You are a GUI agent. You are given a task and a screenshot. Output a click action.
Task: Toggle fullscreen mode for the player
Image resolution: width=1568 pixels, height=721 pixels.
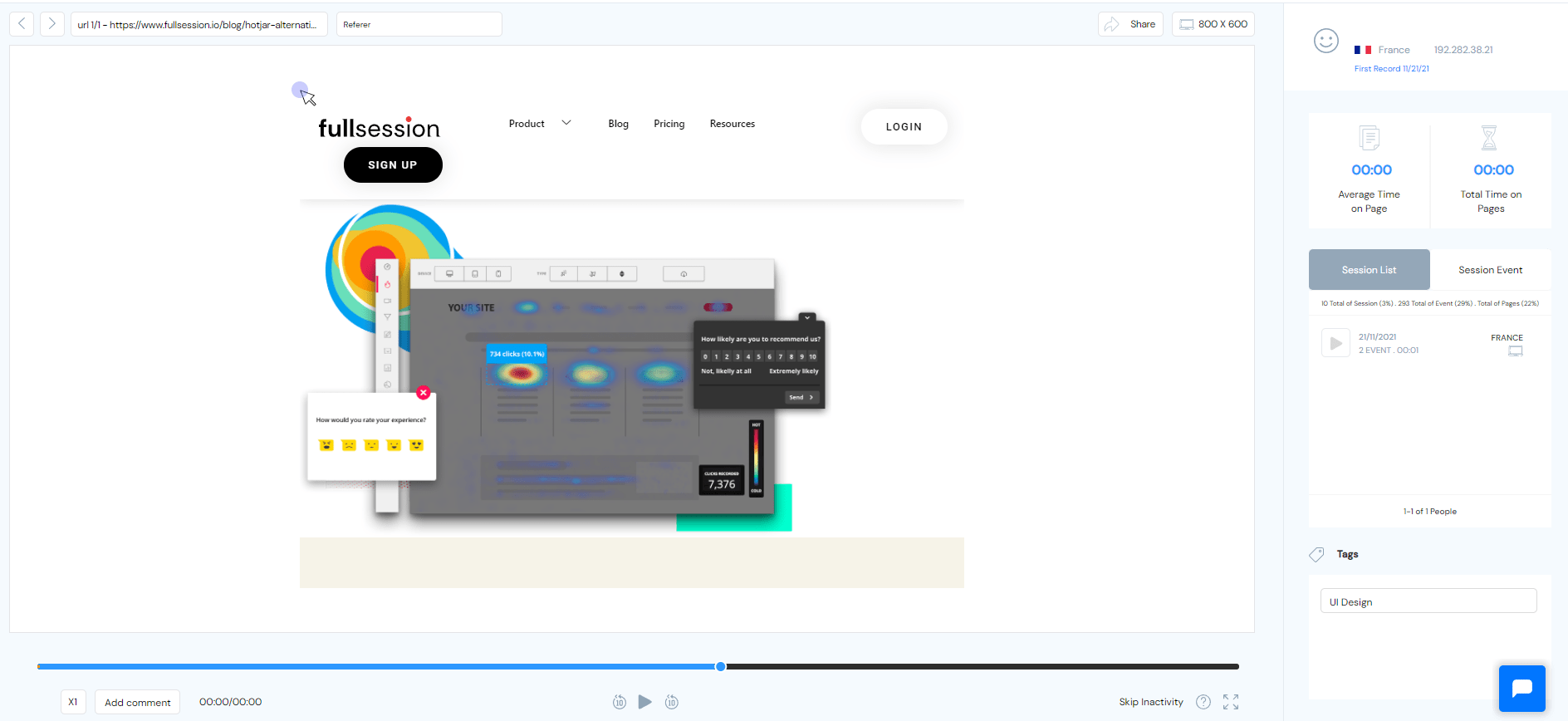pyautogui.click(x=1231, y=702)
